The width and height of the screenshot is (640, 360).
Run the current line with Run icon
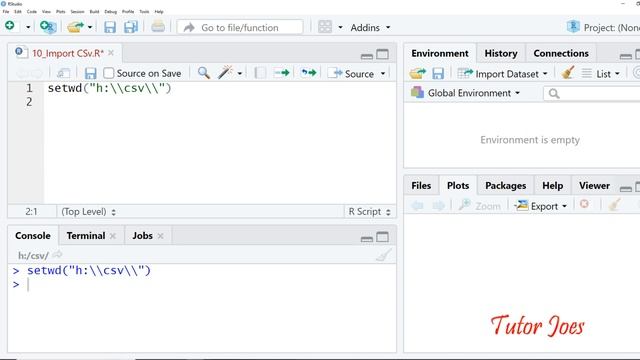coord(282,73)
